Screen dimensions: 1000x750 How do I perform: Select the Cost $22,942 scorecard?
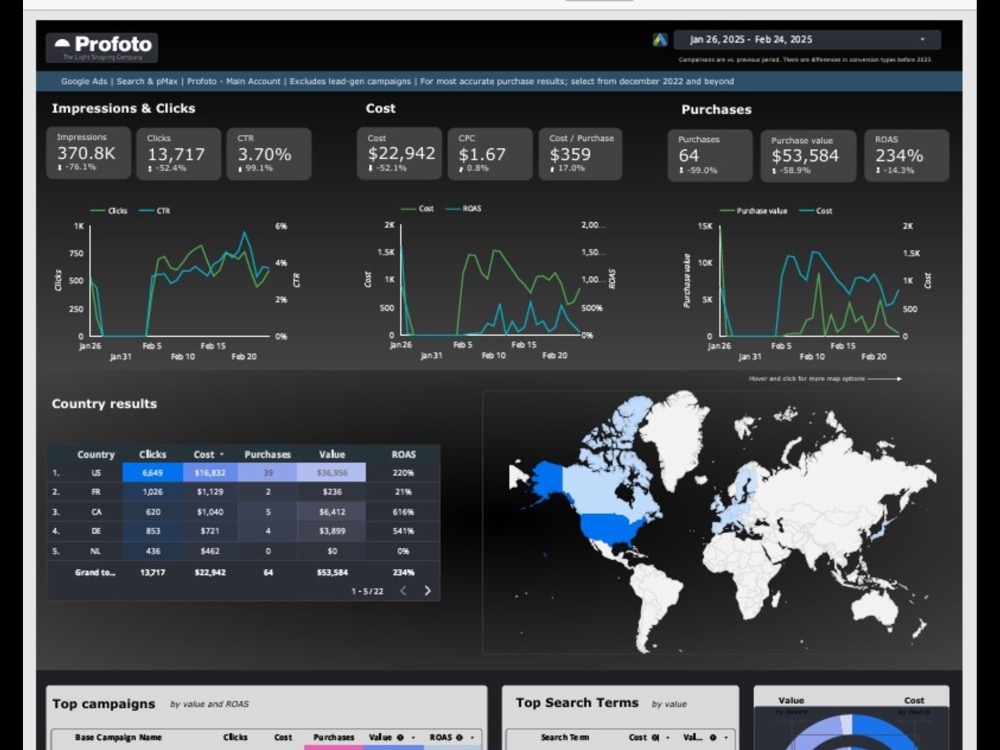pos(399,153)
